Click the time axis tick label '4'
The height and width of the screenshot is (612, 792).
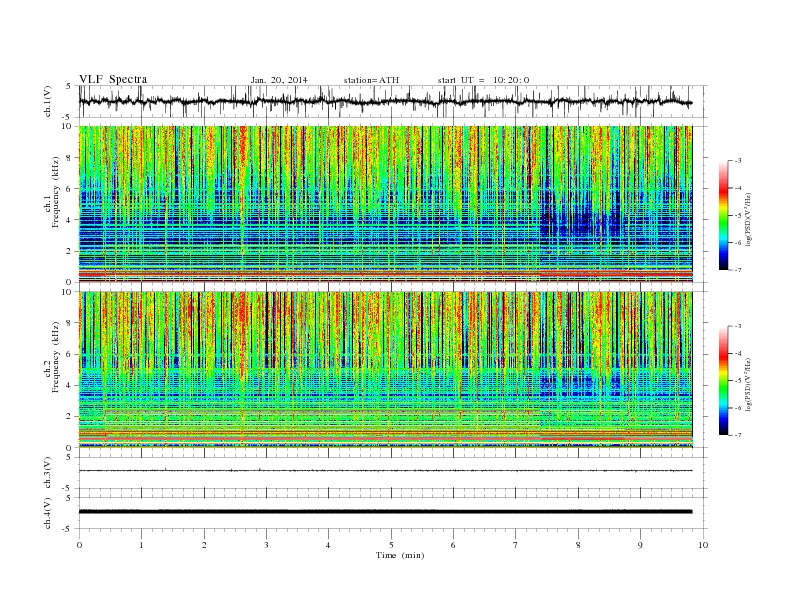click(x=328, y=545)
